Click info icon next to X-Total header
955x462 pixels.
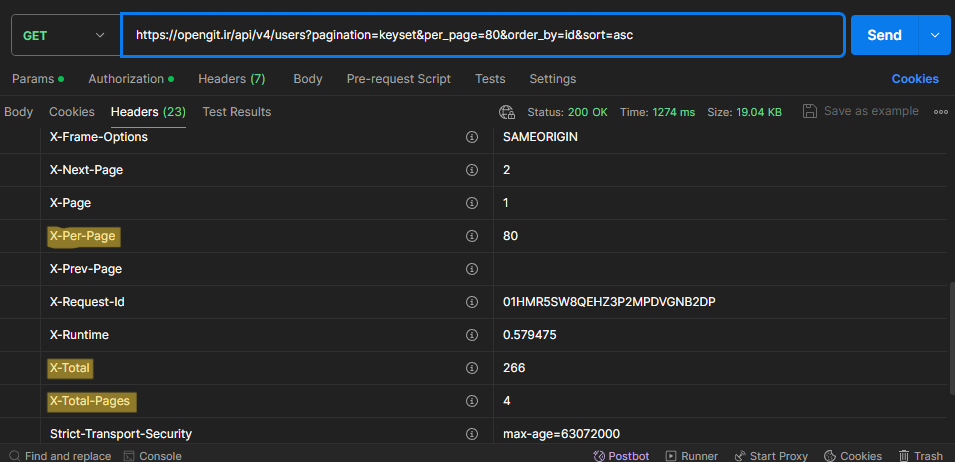[472, 368]
